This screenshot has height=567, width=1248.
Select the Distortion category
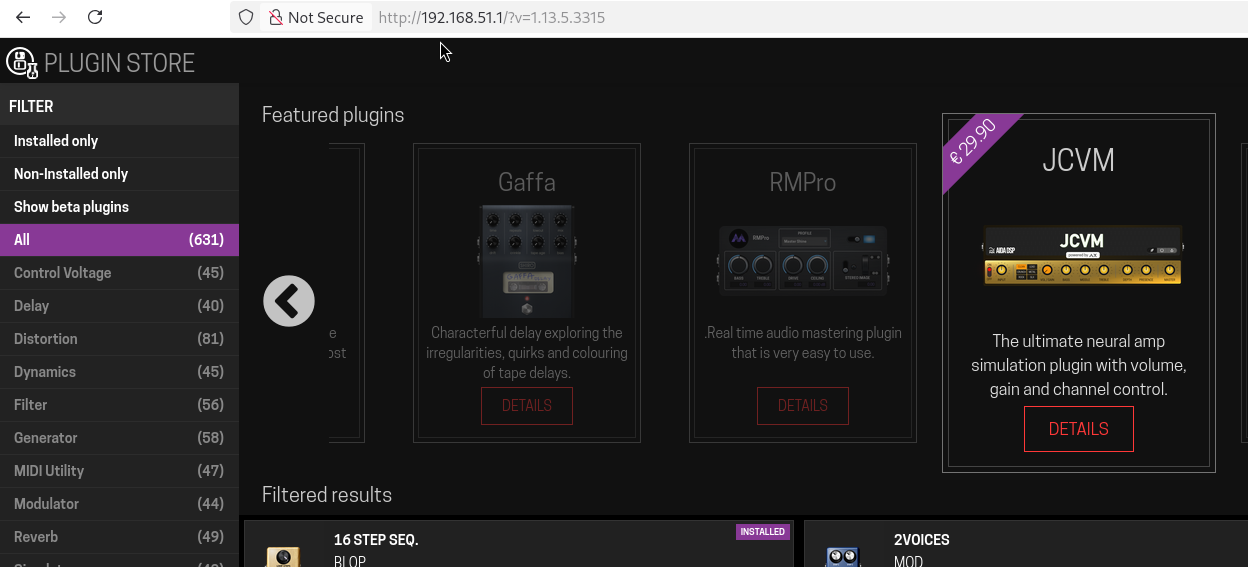click(119, 339)
